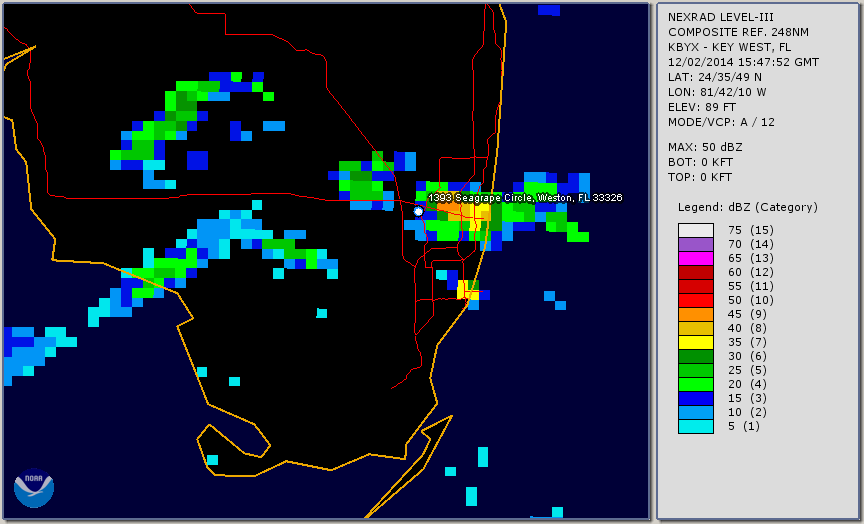The width and height of the screenshot is (864, 524).
Task: Click the 75 (15) legend value
Action: coord(750,230)
